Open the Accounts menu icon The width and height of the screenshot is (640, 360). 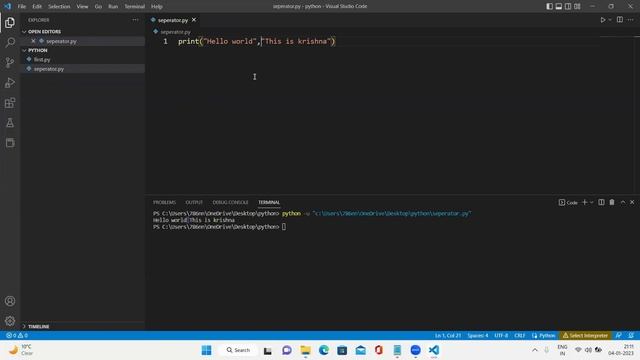pos(10,301)
